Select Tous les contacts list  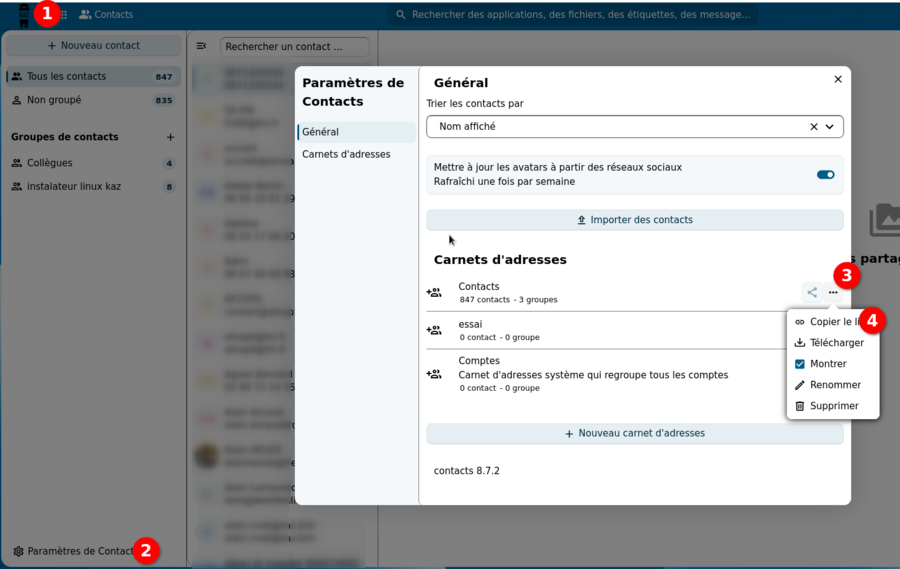pos(94,76)
